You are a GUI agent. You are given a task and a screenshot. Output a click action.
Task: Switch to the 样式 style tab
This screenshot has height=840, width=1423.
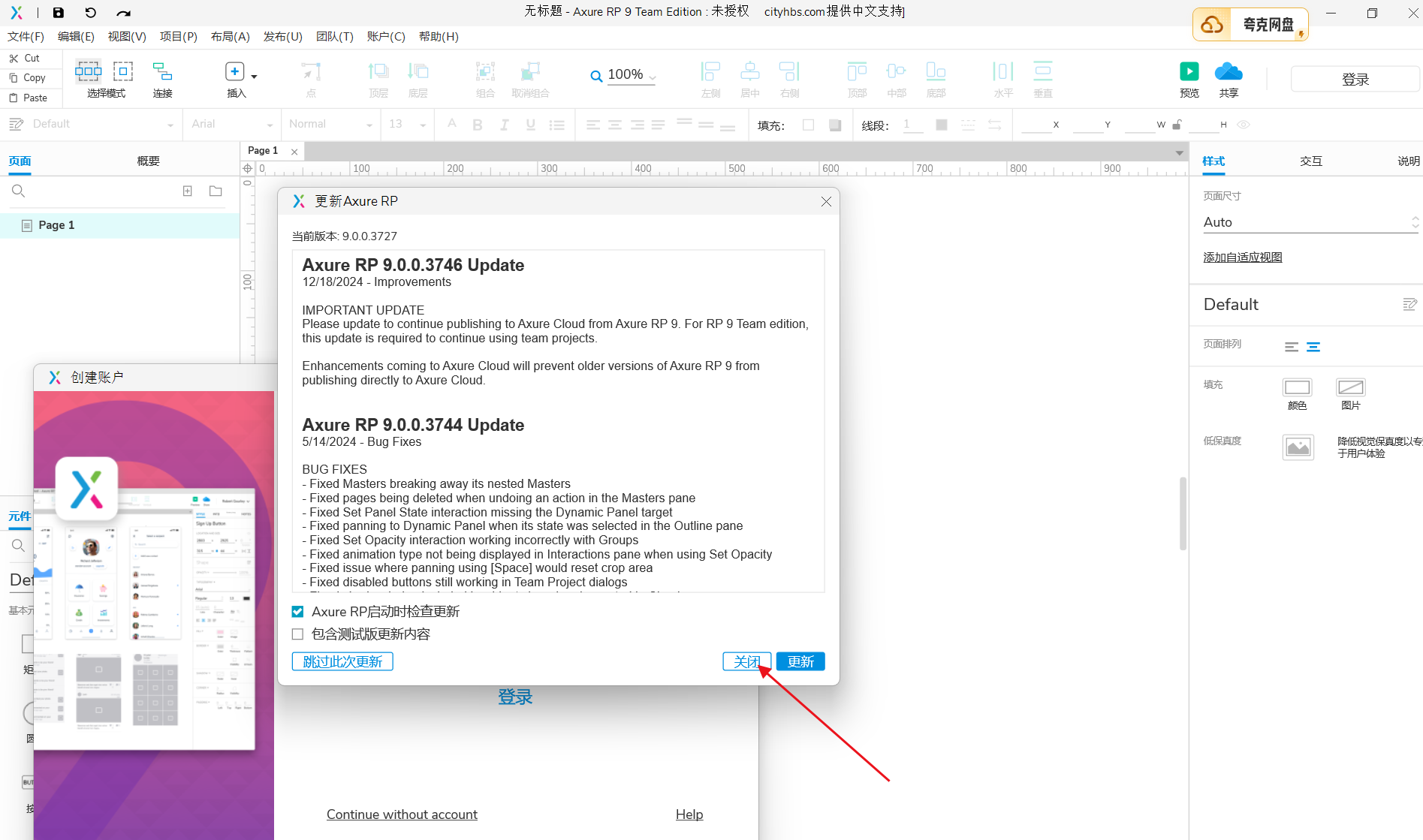pos(1213,161)
